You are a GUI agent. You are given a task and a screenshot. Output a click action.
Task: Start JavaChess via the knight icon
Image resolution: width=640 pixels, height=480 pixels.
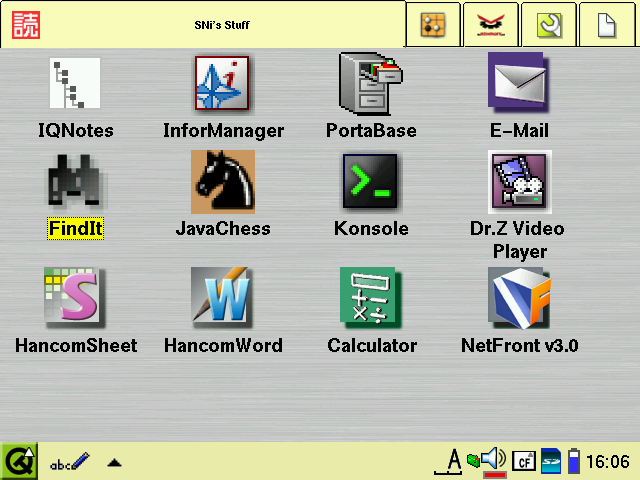[x=223, y=182]
